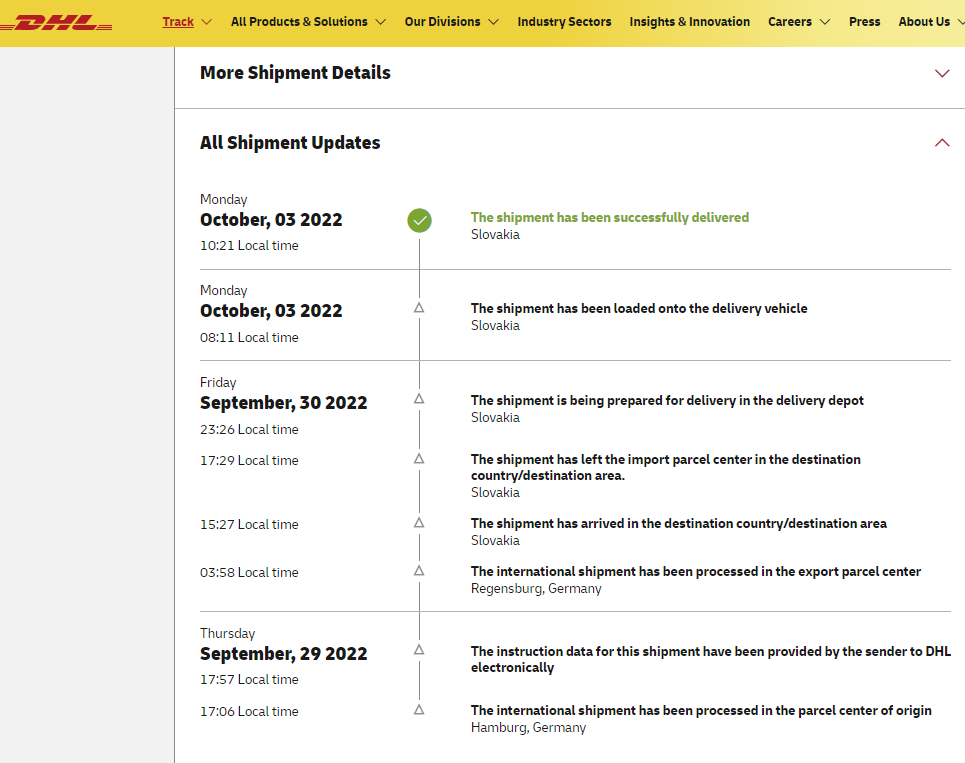Click triangle marker beside delivery depot update

(x=419, y=399)
